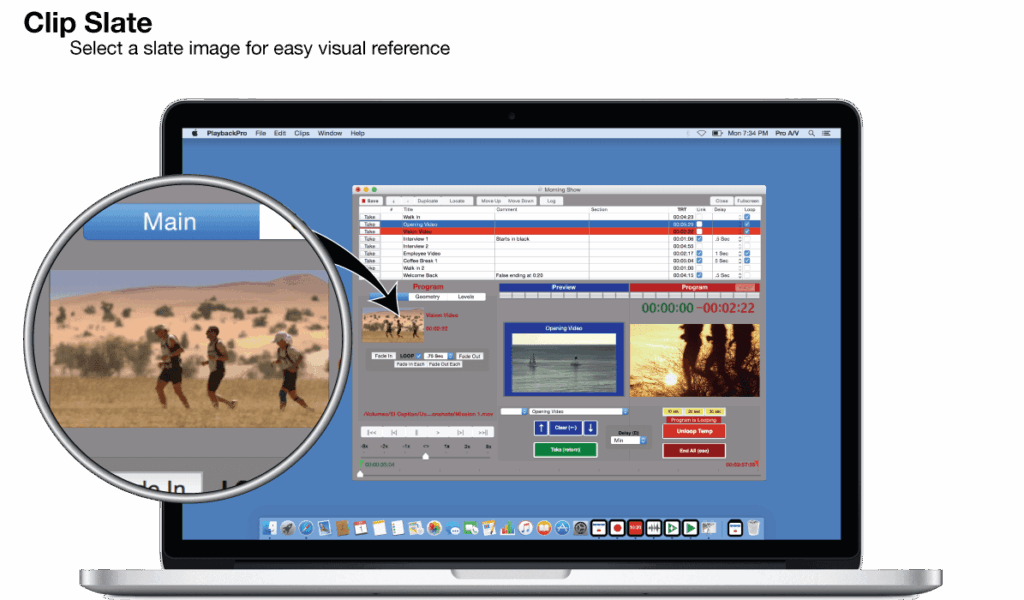This screenshot has height=600, width=1024.
Task: Click the preview up arrow button
Action: click(541, 428)
